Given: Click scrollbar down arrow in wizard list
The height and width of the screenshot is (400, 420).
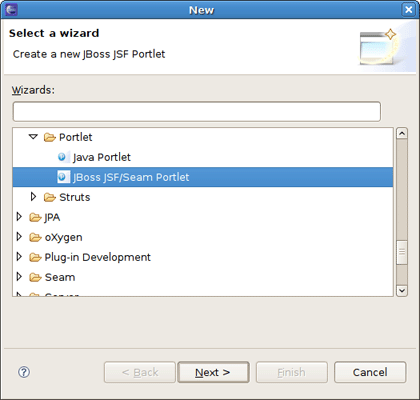Looking at the screenshot, I should 402,291.
